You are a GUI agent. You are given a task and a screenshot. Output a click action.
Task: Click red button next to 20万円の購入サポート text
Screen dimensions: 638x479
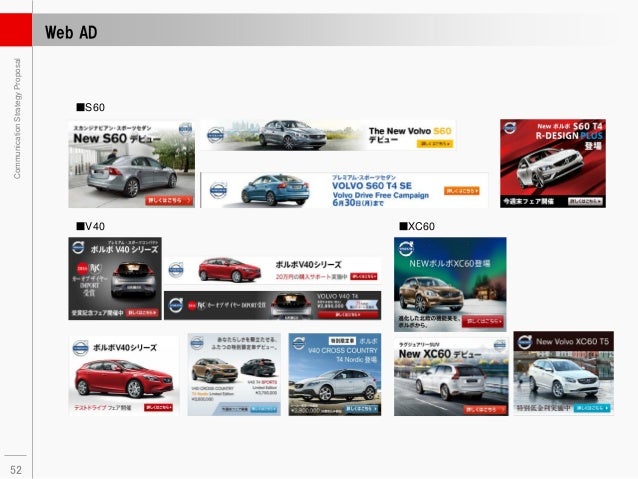click(364, 276)
